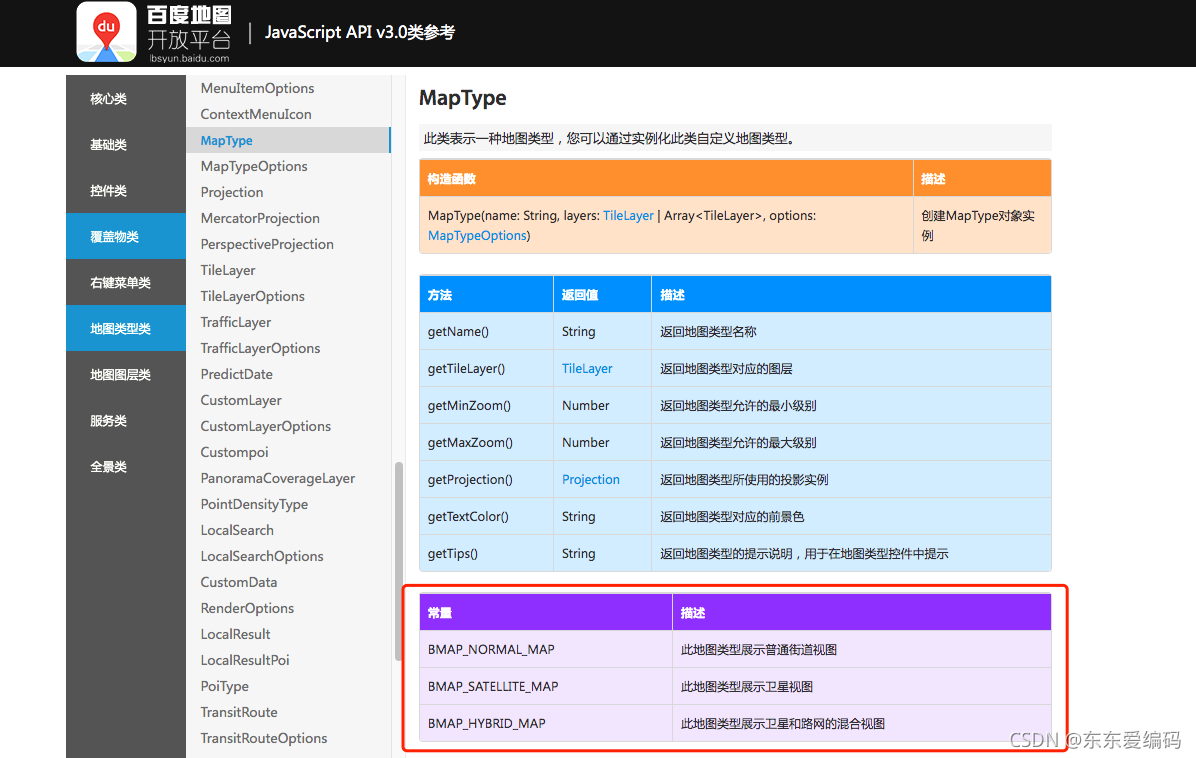This screenshot has width=1196, height=758.
Task: Select MapType in the class list
Action: [x=288, y=140]
